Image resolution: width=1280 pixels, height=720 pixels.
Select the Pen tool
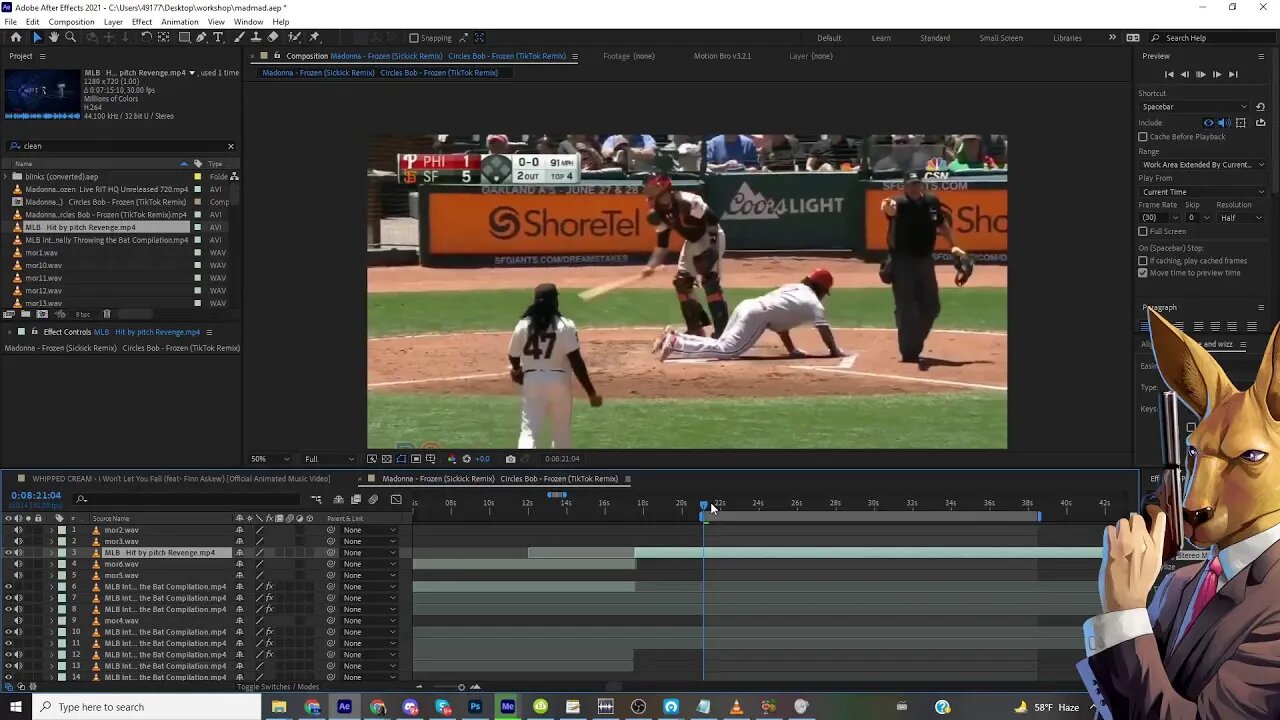coord(201,37)
